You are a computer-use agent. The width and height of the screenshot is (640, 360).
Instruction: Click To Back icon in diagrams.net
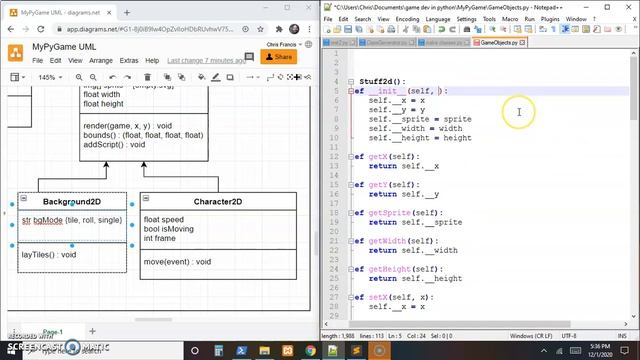click(182, 77)
